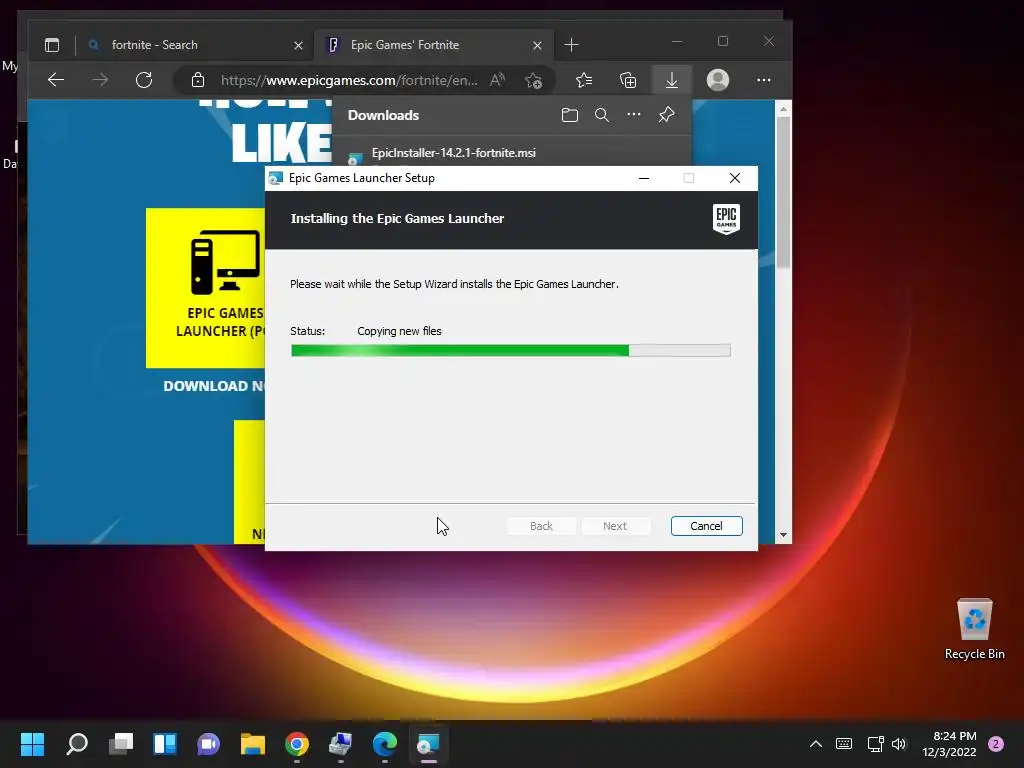Screen dimensions: 1024x768
Task: Click the setup window title bar icon
Action: 276,178
